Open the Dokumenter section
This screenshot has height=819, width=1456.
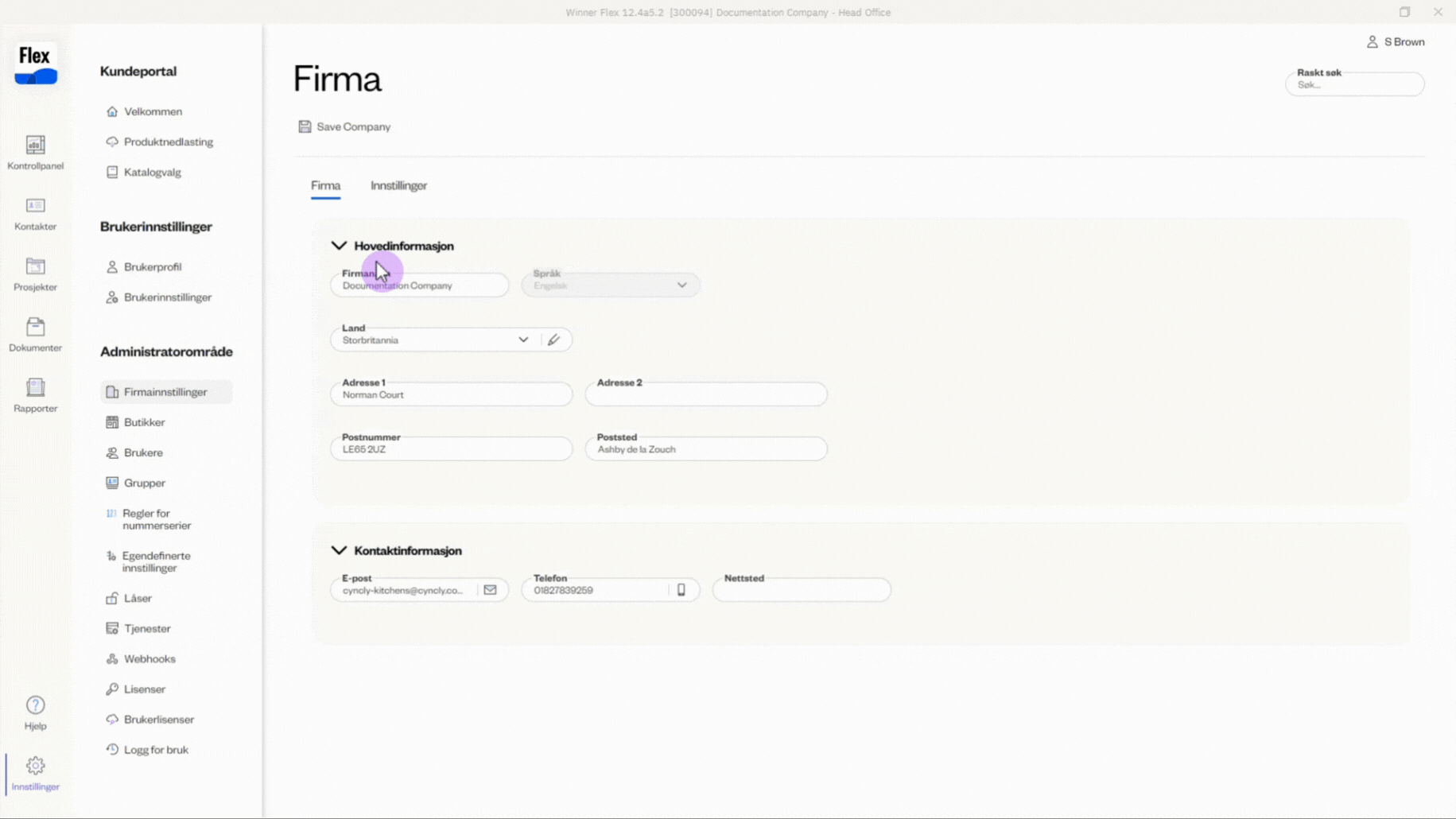(x=35, y=335)
